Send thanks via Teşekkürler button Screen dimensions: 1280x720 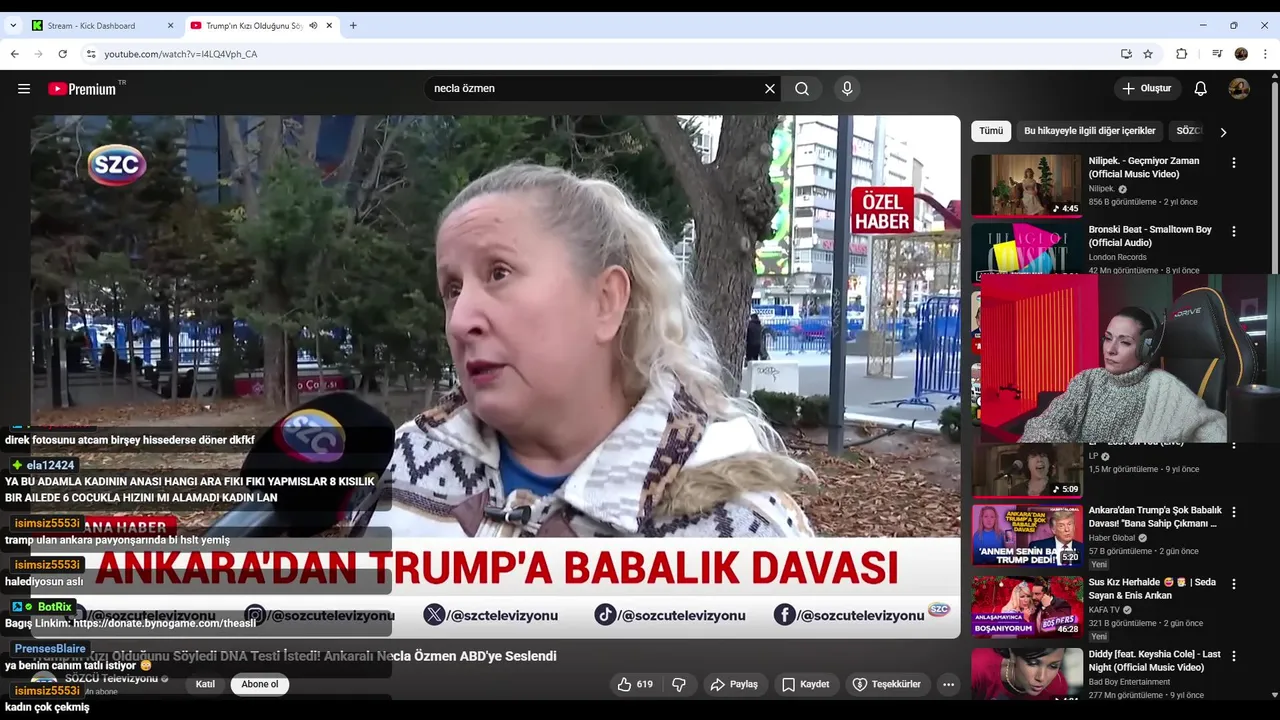tap(886, 684)
